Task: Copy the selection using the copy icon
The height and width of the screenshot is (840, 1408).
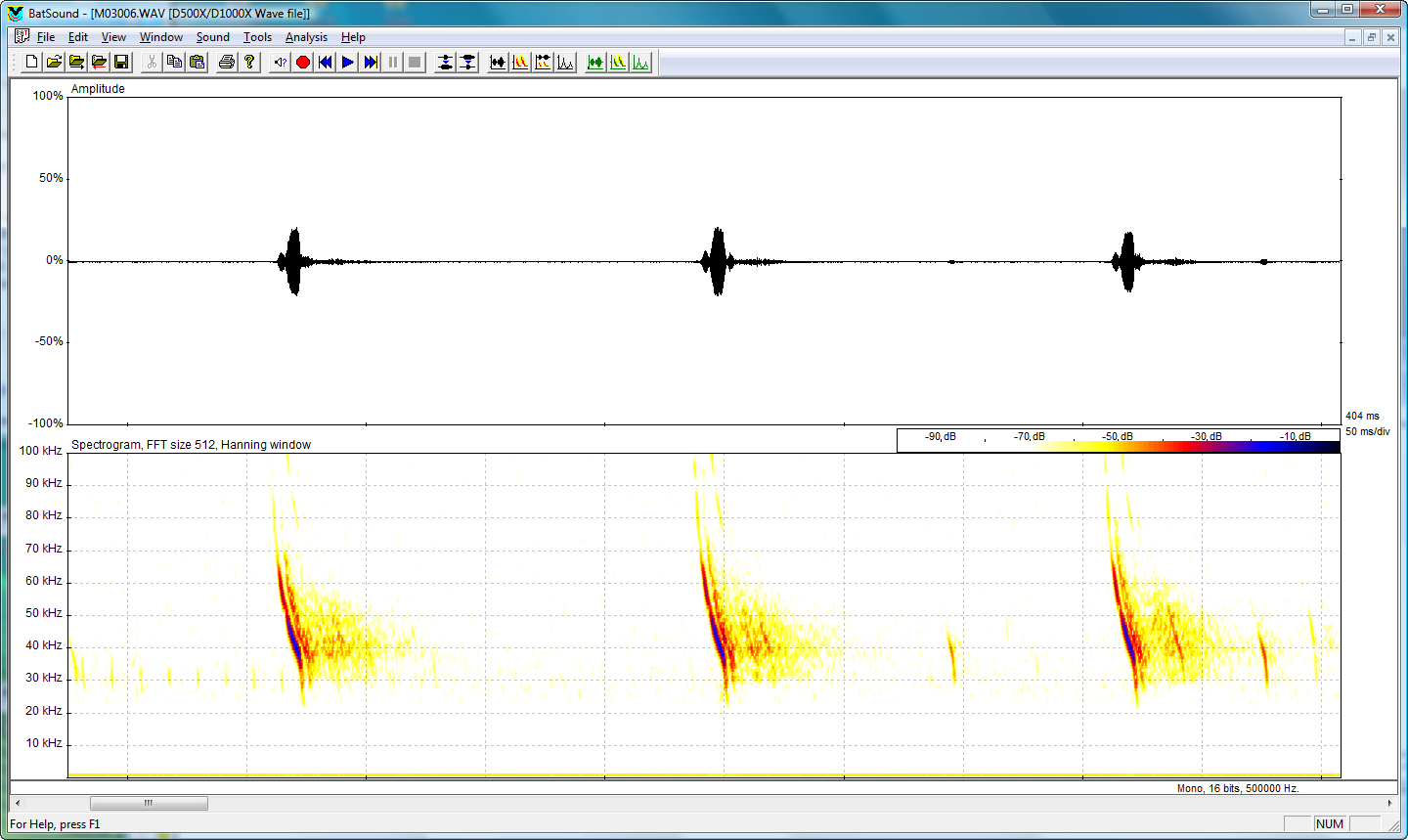Action: pos(174,62)
